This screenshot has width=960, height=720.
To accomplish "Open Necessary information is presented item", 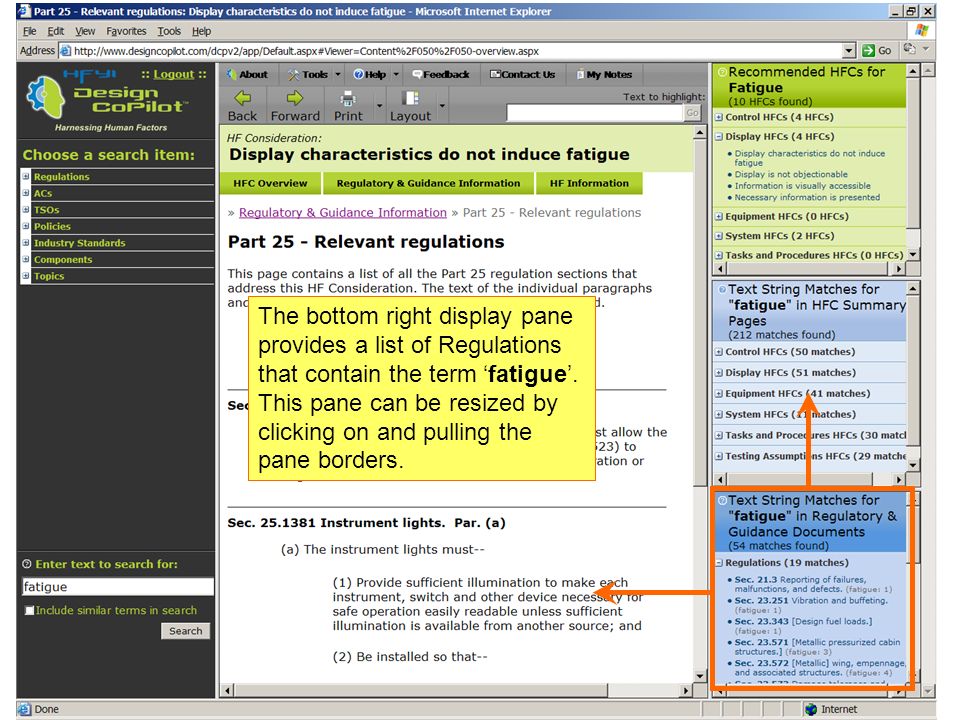I will 807,197.
